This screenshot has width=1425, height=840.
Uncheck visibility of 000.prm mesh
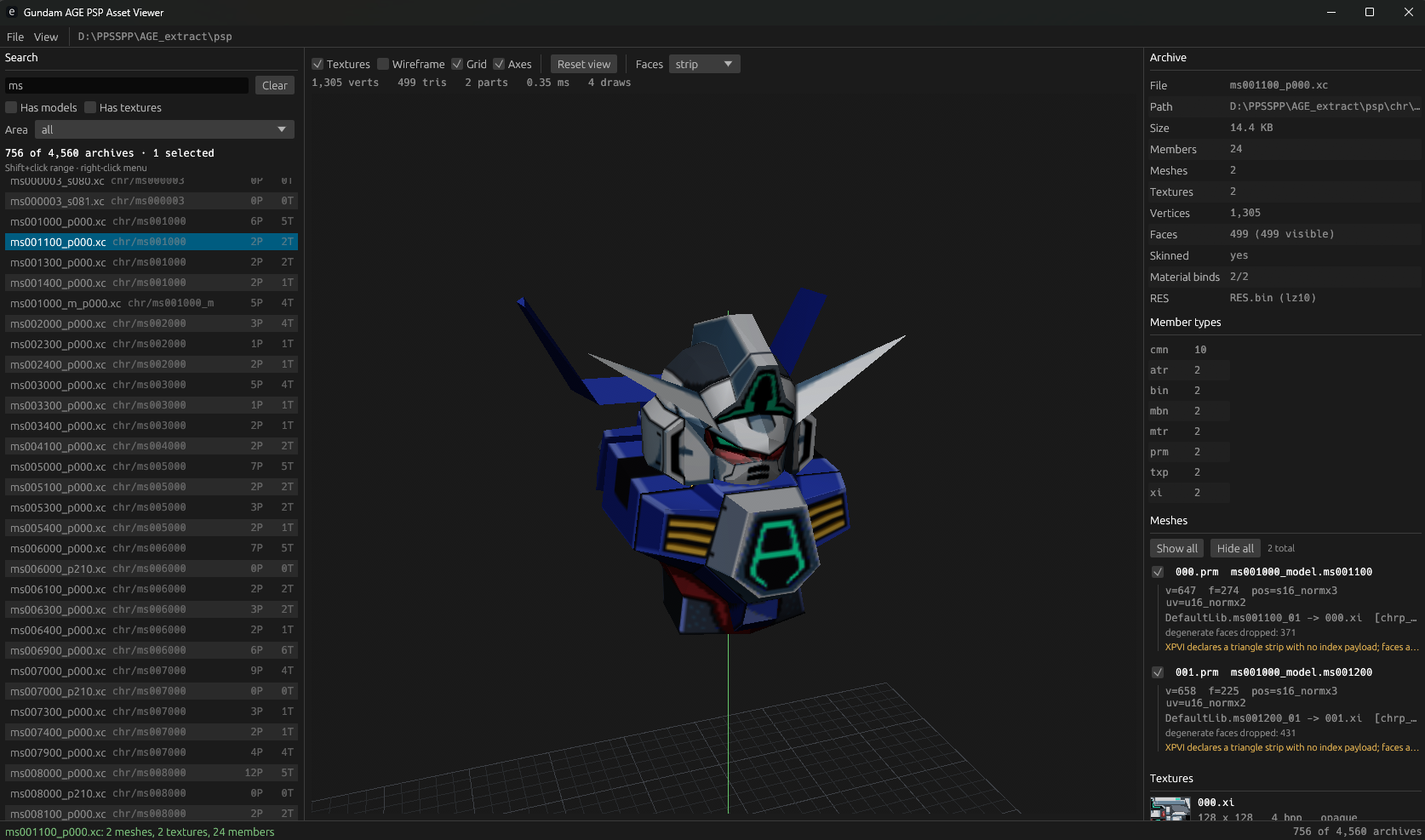1158,572
